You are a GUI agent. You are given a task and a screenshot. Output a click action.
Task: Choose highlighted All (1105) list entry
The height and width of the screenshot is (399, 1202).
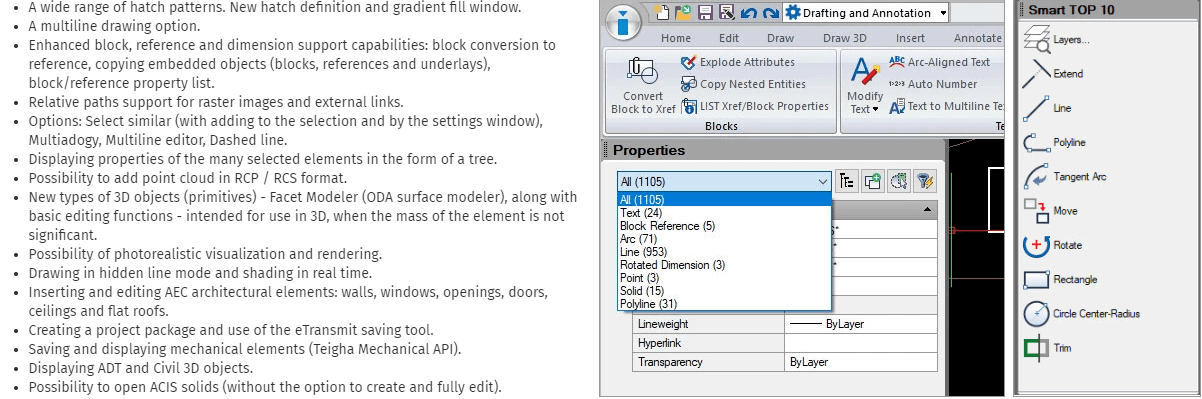(724, 200)
